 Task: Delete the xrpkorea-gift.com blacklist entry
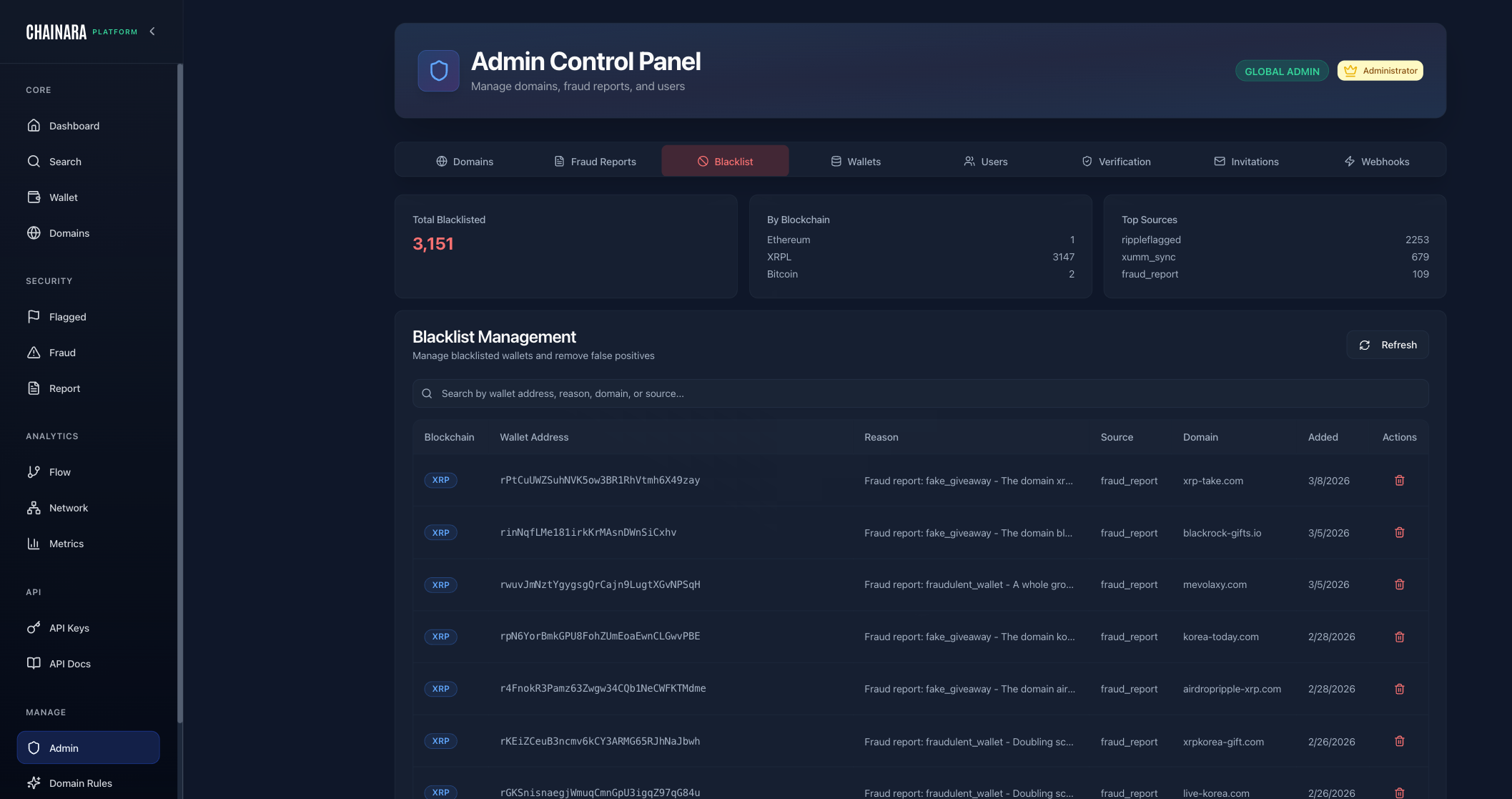(1400, 741)
